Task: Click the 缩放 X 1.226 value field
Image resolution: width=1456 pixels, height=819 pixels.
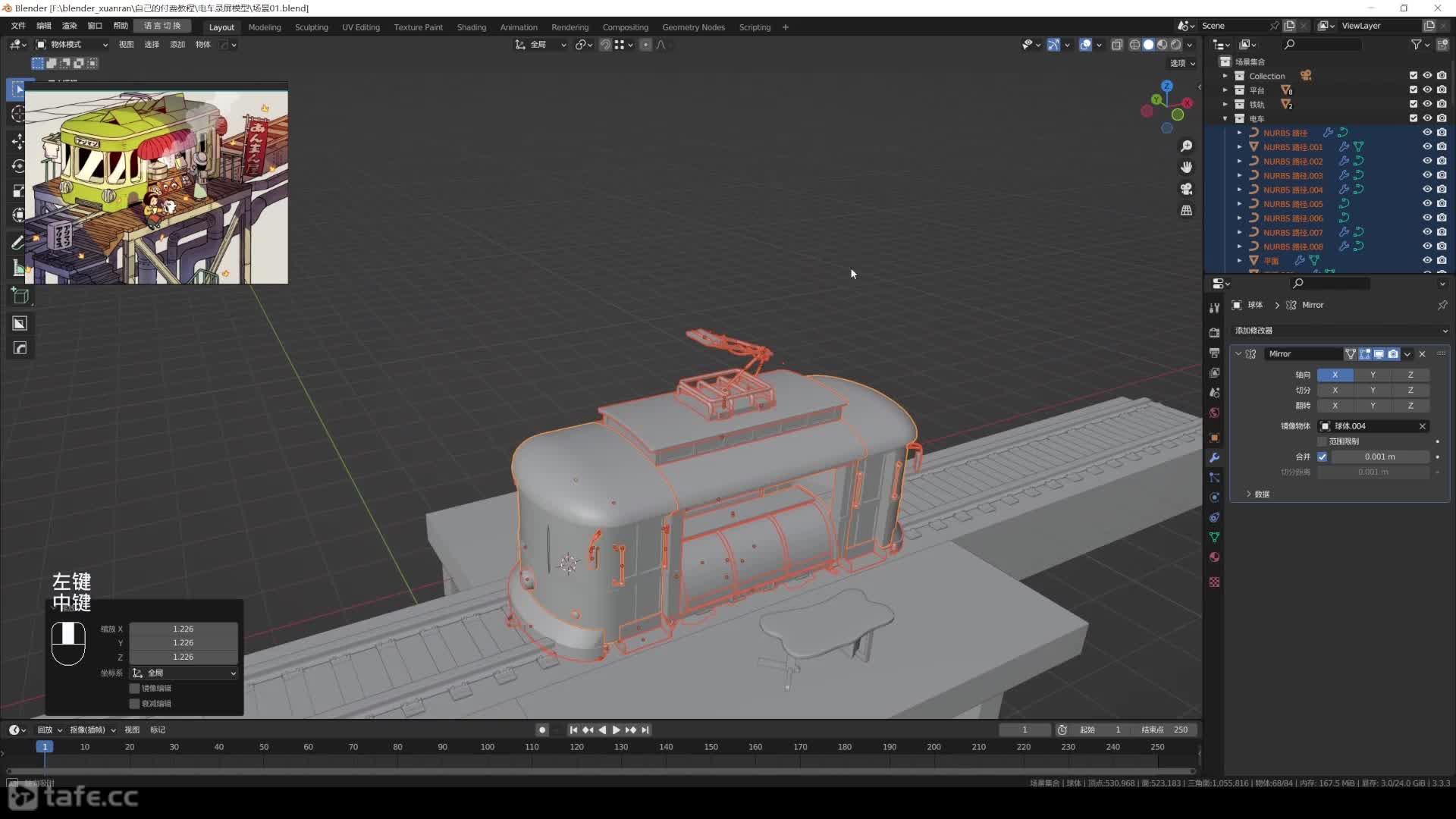Action: [x=183, y=629]
